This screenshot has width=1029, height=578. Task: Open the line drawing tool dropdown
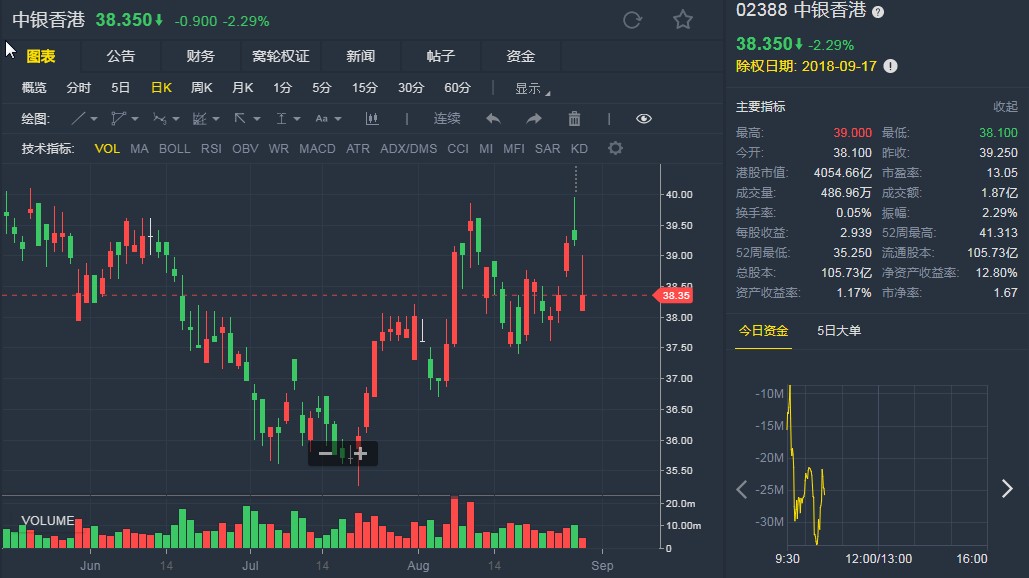(x=86, y=119)
